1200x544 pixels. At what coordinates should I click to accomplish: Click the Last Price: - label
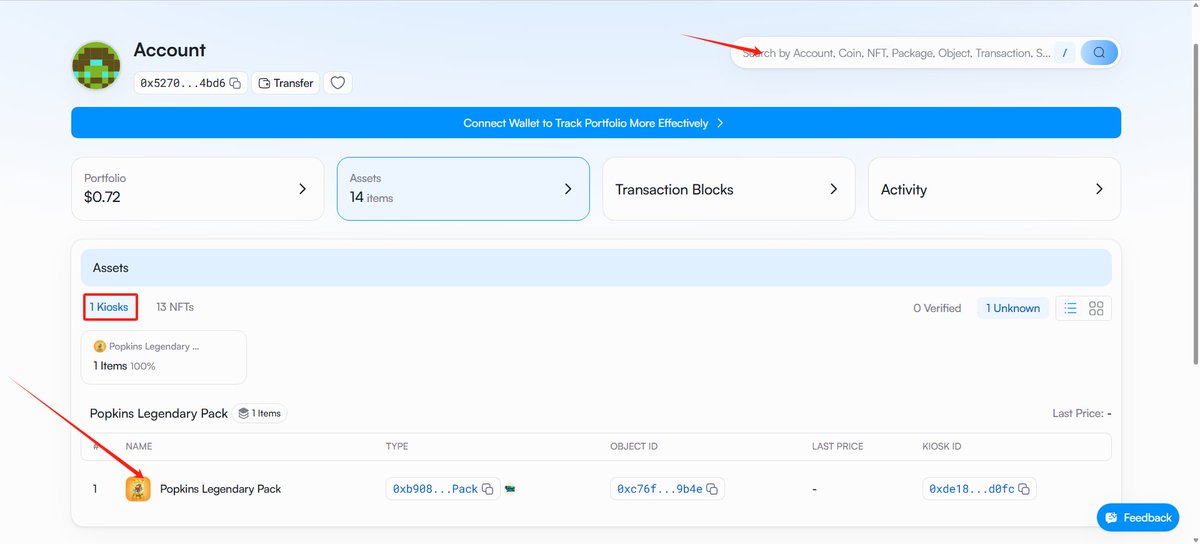click(x=1082, y=413)
